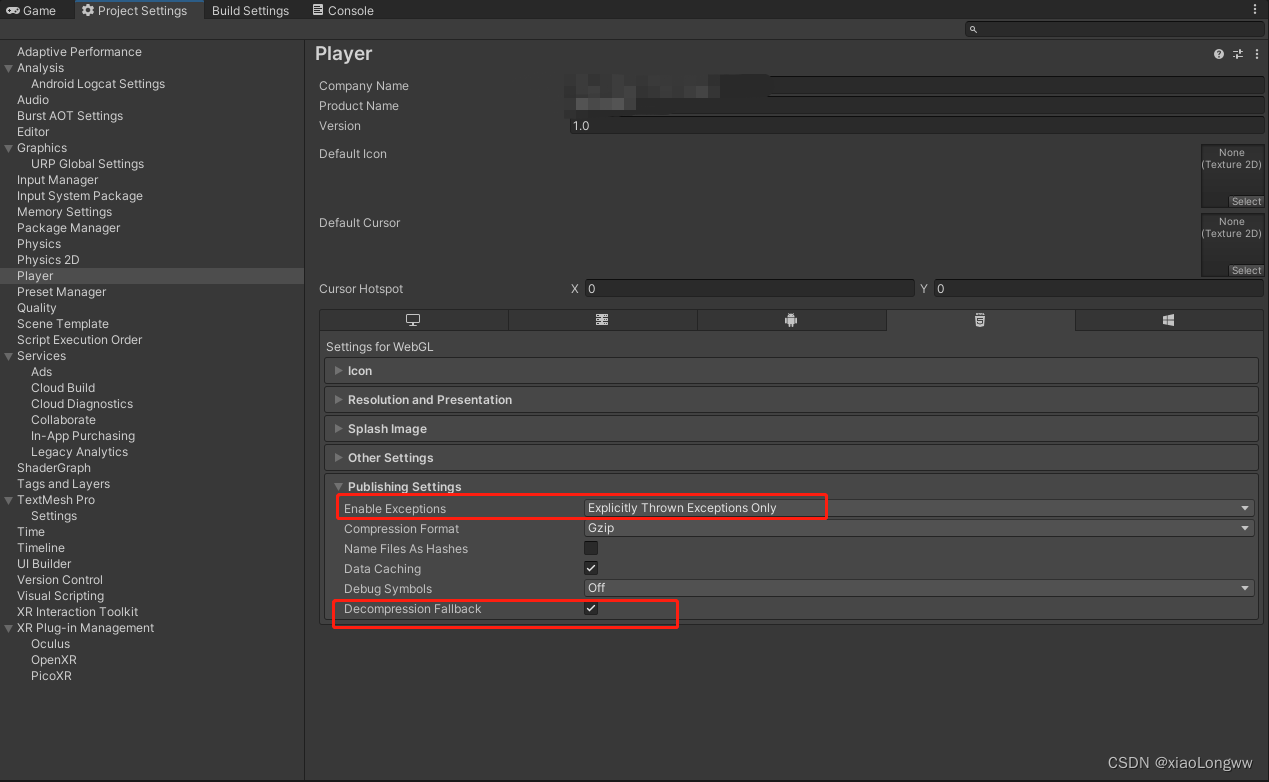Open the Package Manager category
Viewport: 1269px width, 782px height.
68,228
